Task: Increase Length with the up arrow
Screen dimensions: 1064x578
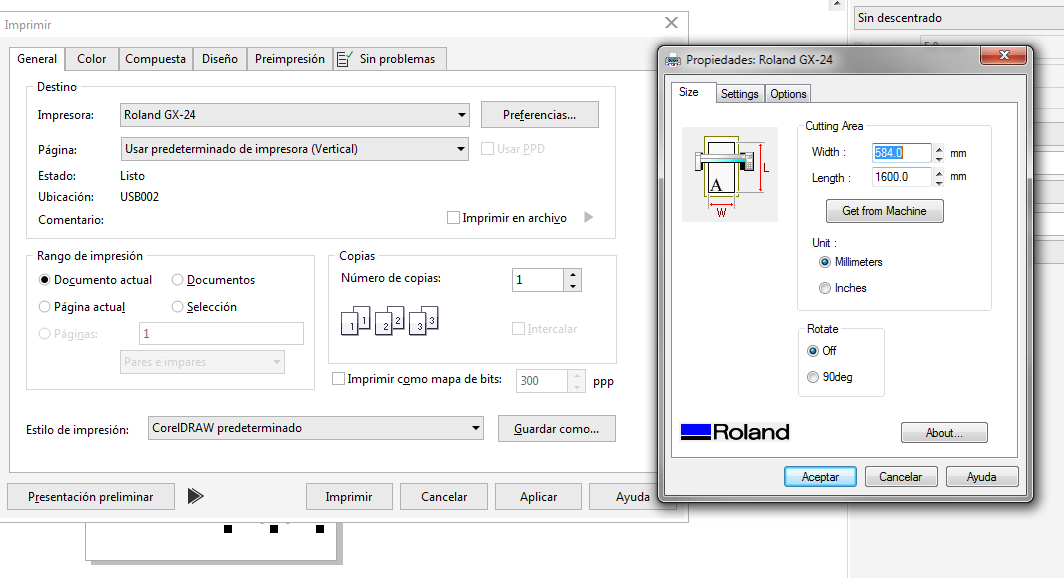Action: click(x=939, y=173)
